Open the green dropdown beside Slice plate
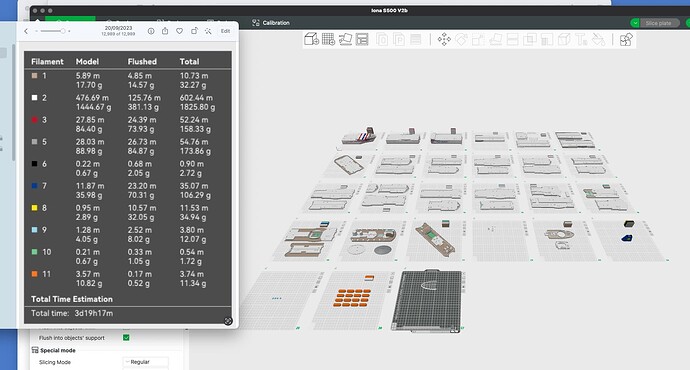This screenshot has width=690, height=370. [x=635, y=23]
